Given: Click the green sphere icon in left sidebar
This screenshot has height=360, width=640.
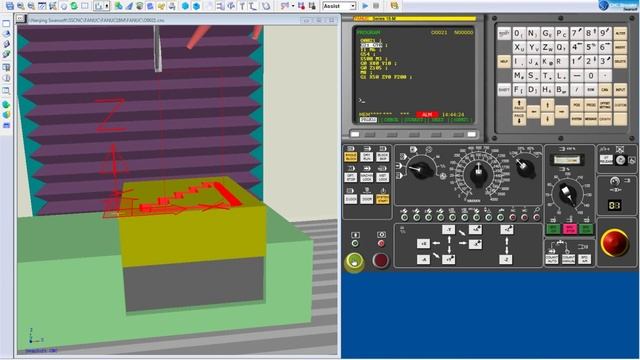Looking at the screenshot, I should pyautogui.click(x=6, y=104).
